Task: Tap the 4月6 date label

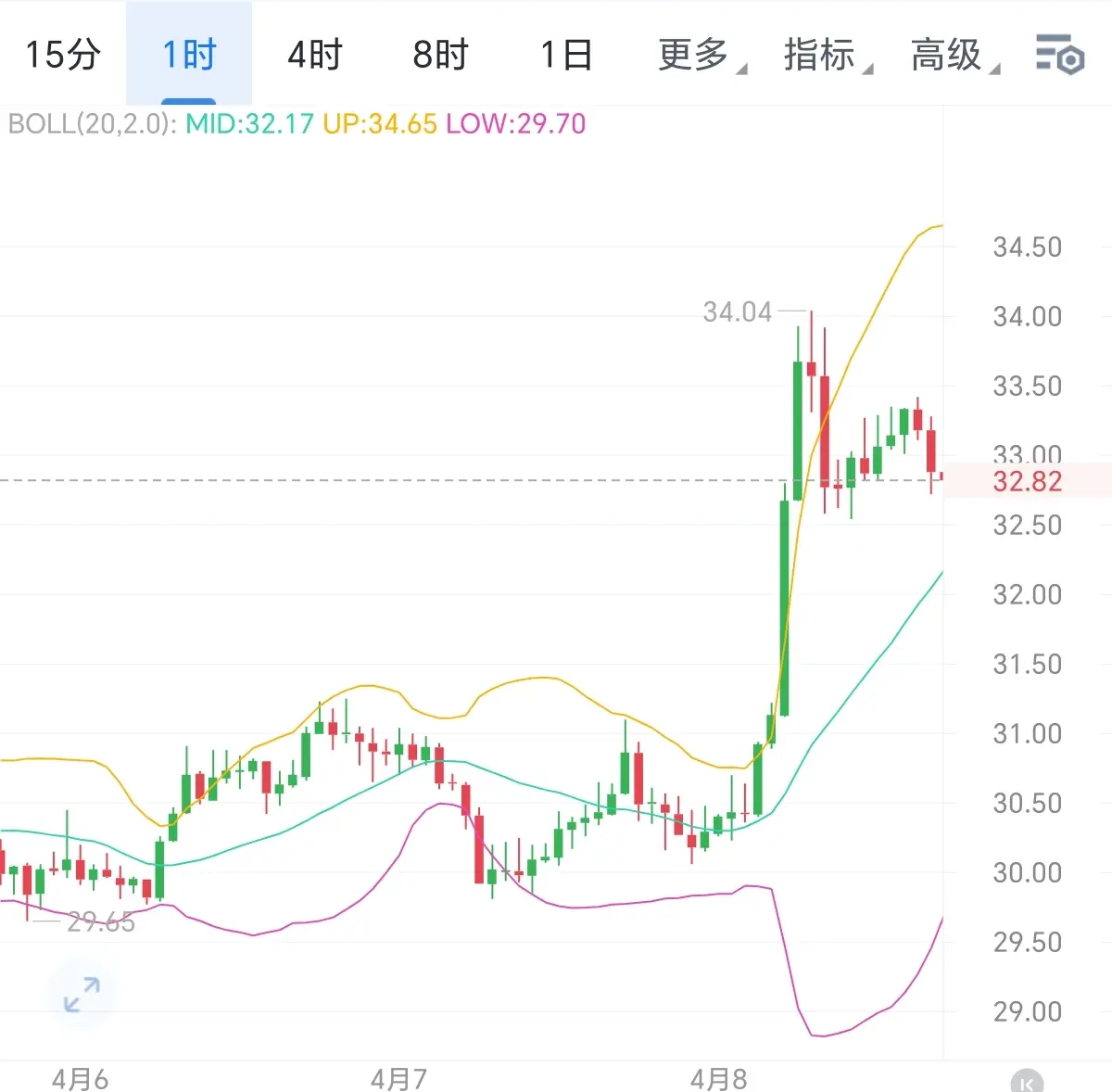Action: [80, 1079]
